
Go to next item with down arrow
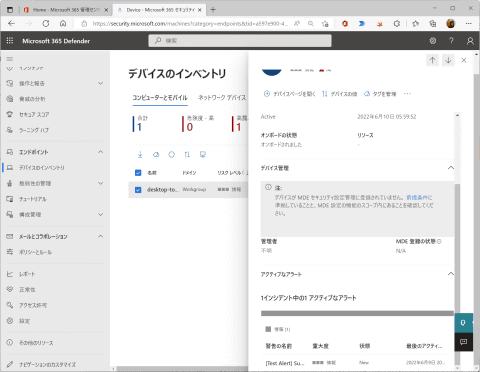pyautogui.click(x=448, y=60)
